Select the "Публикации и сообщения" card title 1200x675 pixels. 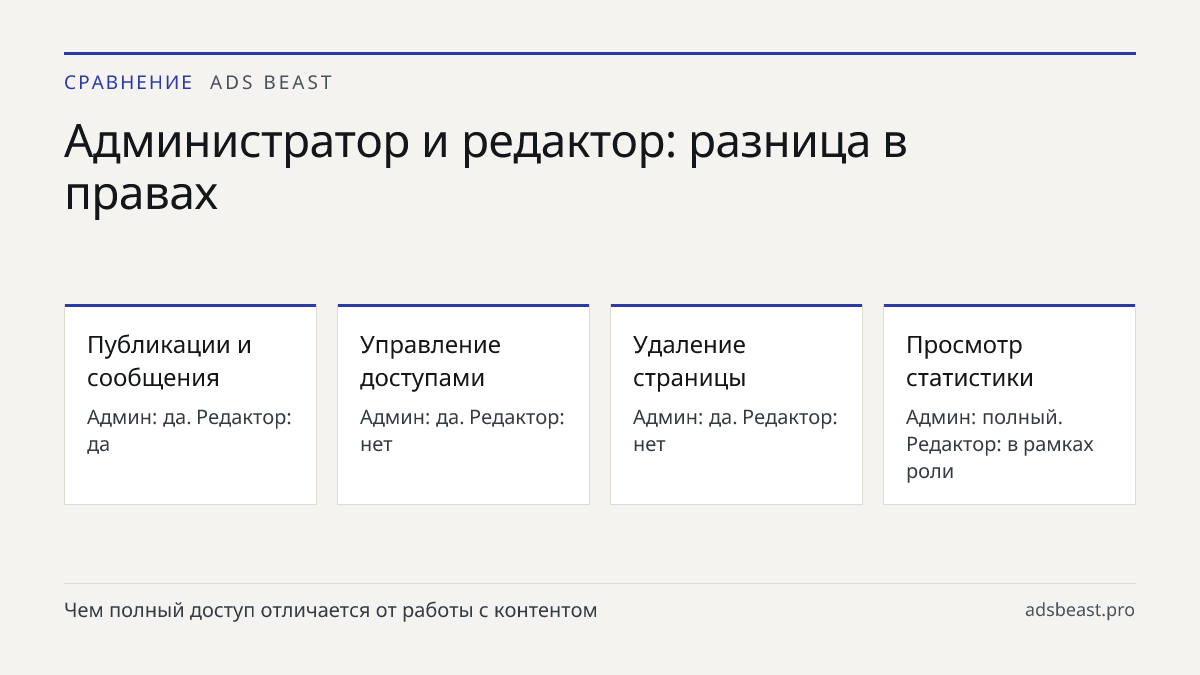click(x=170, y=361)
